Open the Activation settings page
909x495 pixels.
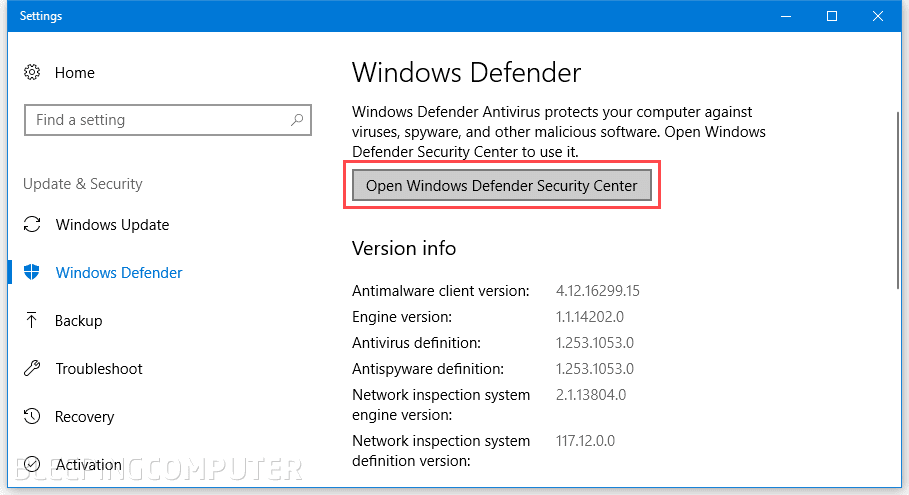tap(89, 464)
